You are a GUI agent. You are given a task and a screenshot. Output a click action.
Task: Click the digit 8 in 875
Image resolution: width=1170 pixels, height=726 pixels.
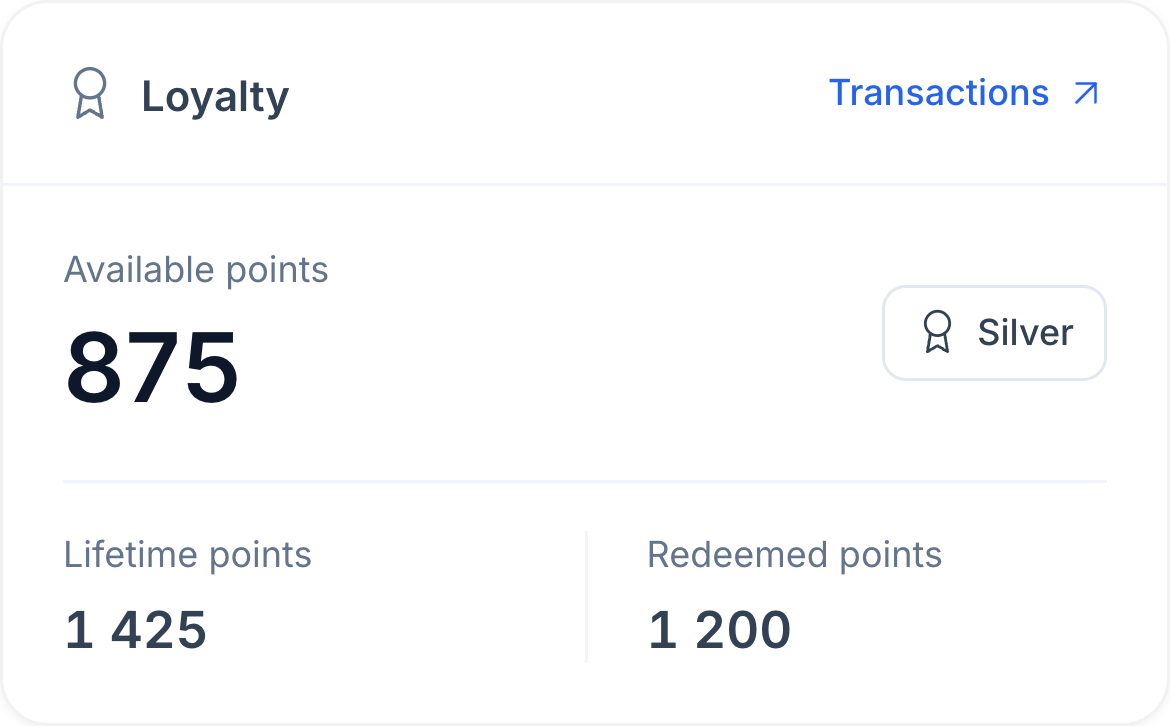click(x=93, y=368)
